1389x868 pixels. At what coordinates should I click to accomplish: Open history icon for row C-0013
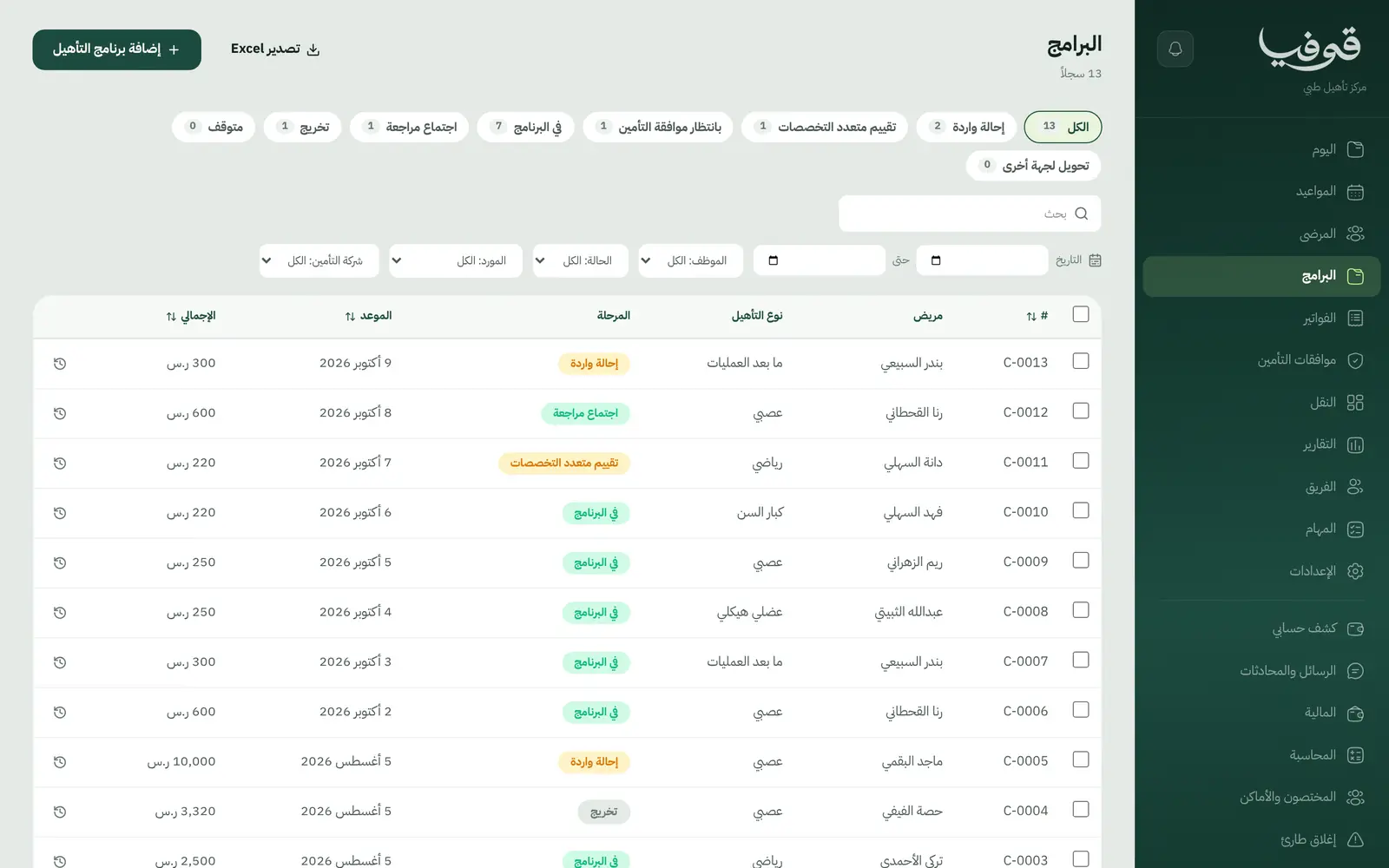click(x=60, y=364)
